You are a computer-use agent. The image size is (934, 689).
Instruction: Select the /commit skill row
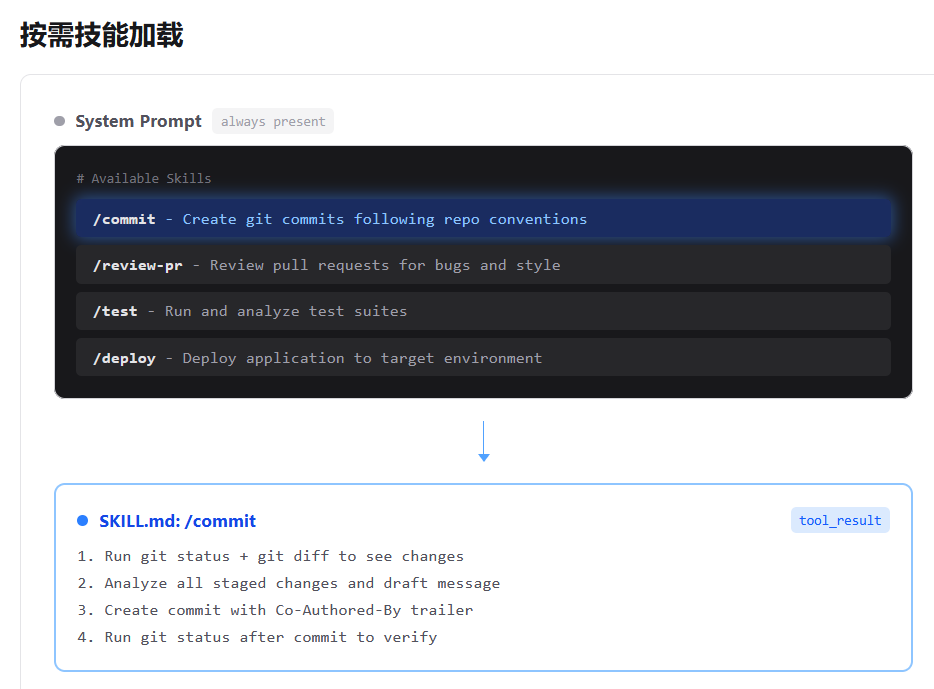pos(483,219)
